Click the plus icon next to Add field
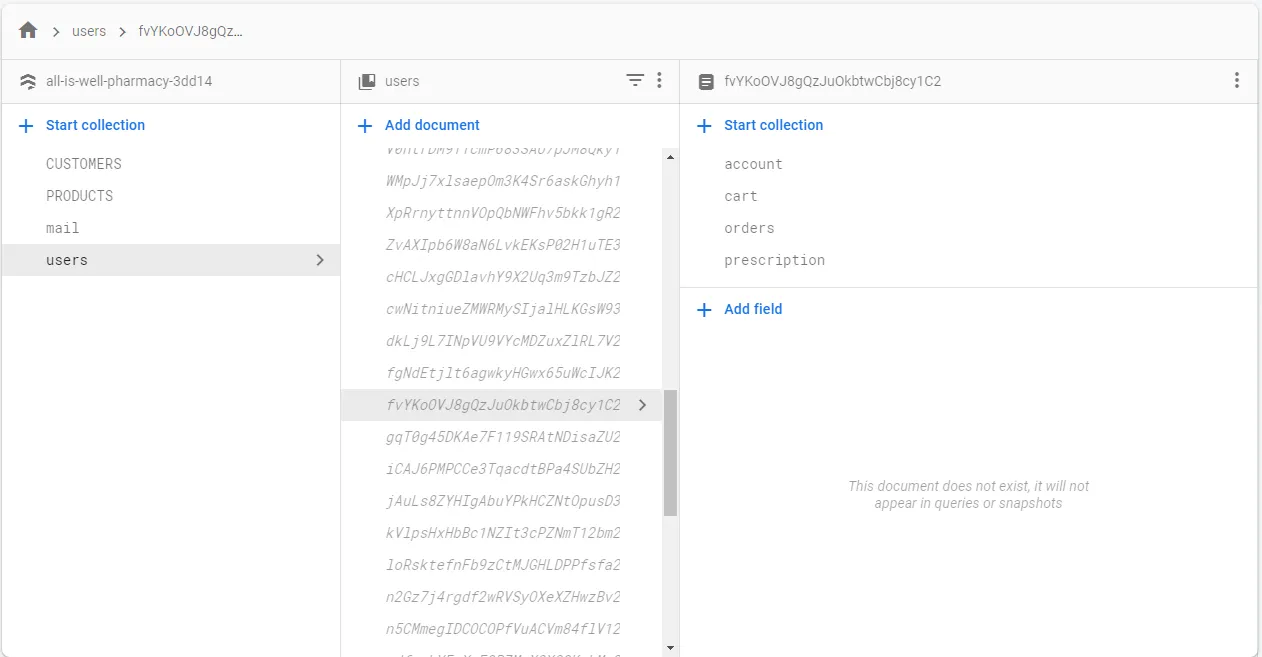Screen dimensions: 1262x657 pyautogui.click(x=705, y=310)
